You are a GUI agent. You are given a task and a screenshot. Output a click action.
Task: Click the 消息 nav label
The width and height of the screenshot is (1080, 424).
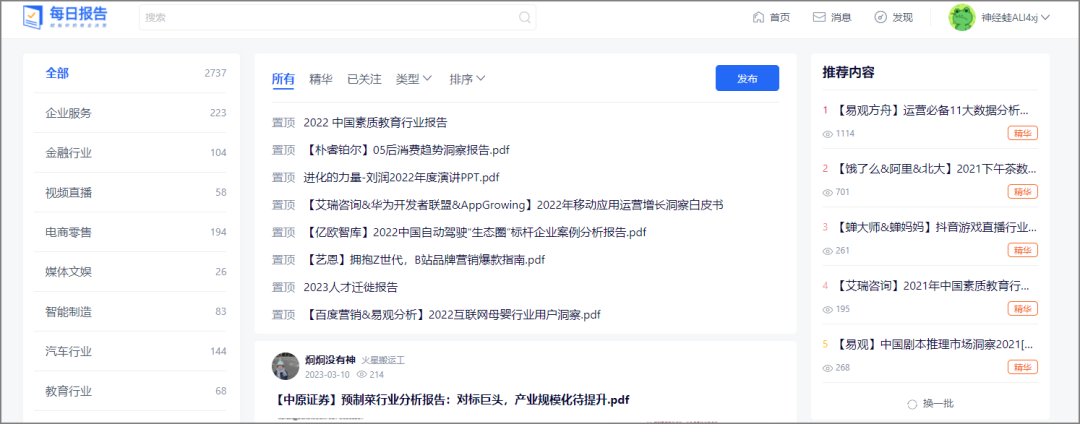point(841,17)
